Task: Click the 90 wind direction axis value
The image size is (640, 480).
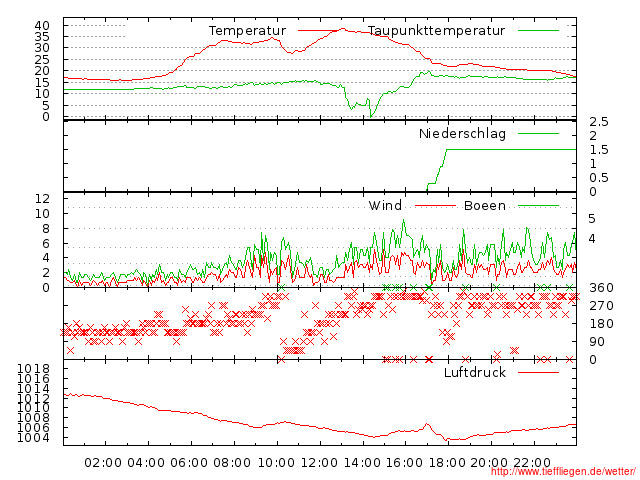Action: point(596,342)
